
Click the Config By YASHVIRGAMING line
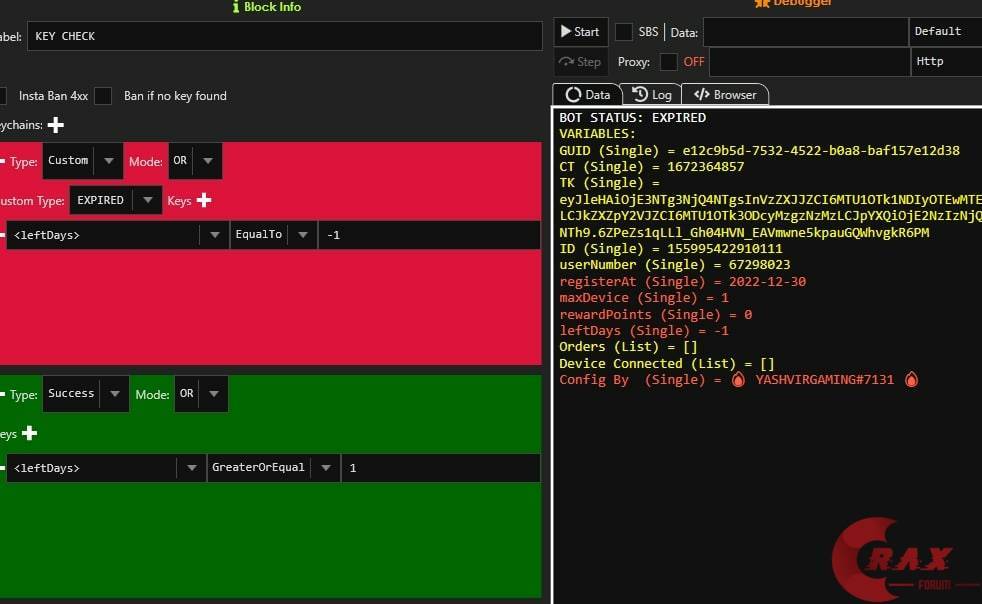pyautogui.click(x=739, y=380)
